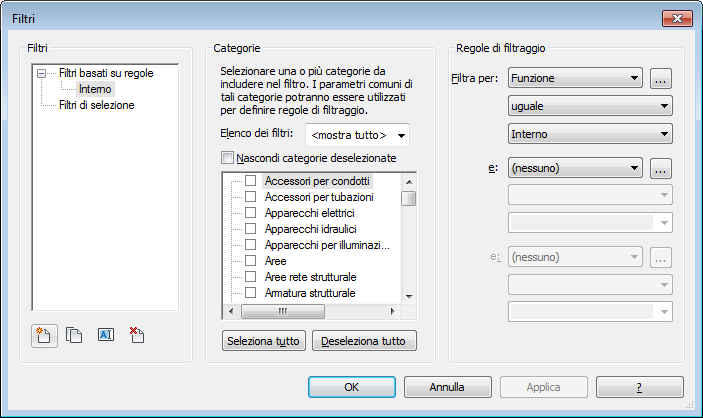Click the Rename filter icon
This screenshot has height=418, width=703.
pos(106,336)
